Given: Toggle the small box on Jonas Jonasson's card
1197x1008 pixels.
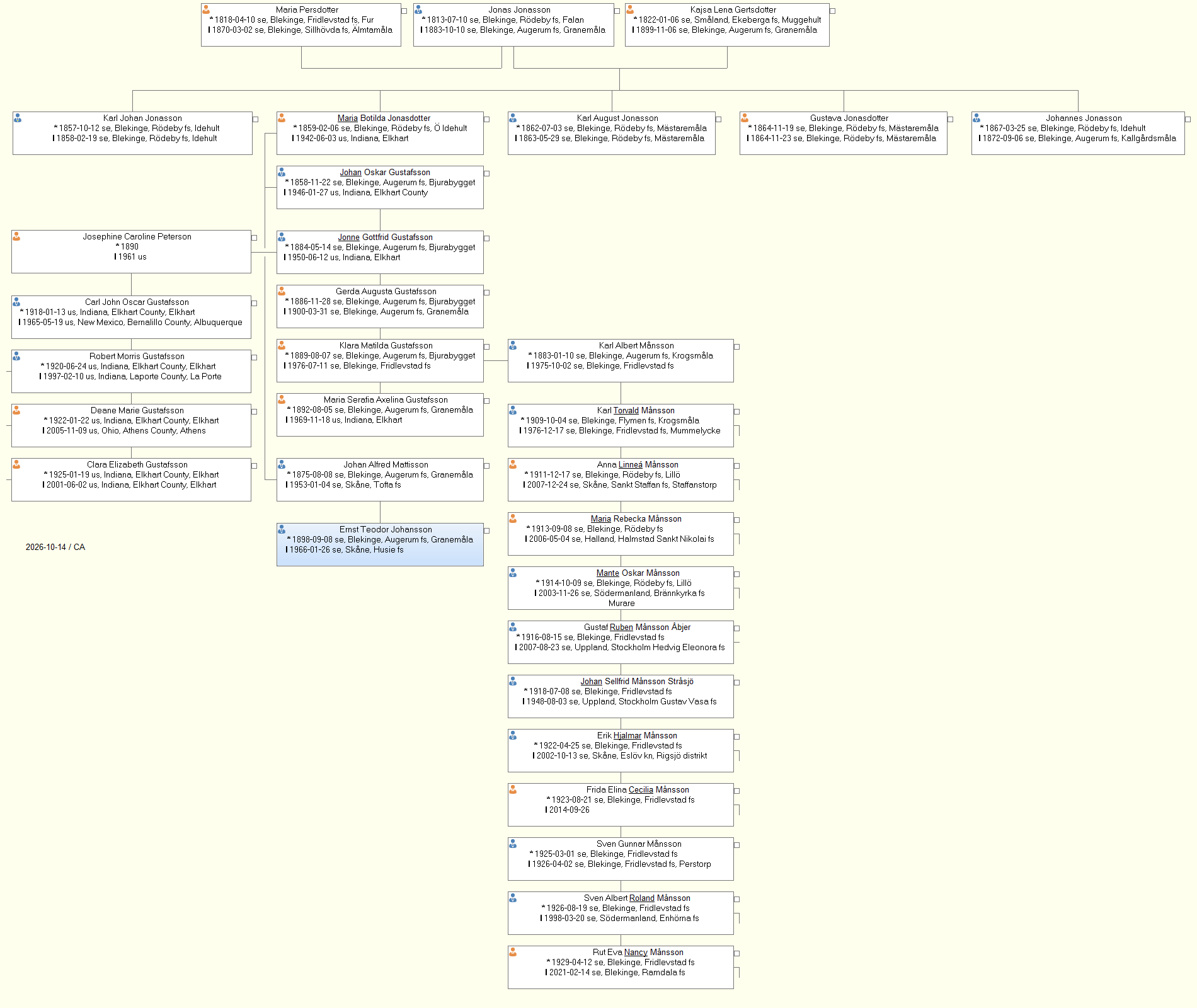Looking at the screenshot, I should [x=617, y=11].
